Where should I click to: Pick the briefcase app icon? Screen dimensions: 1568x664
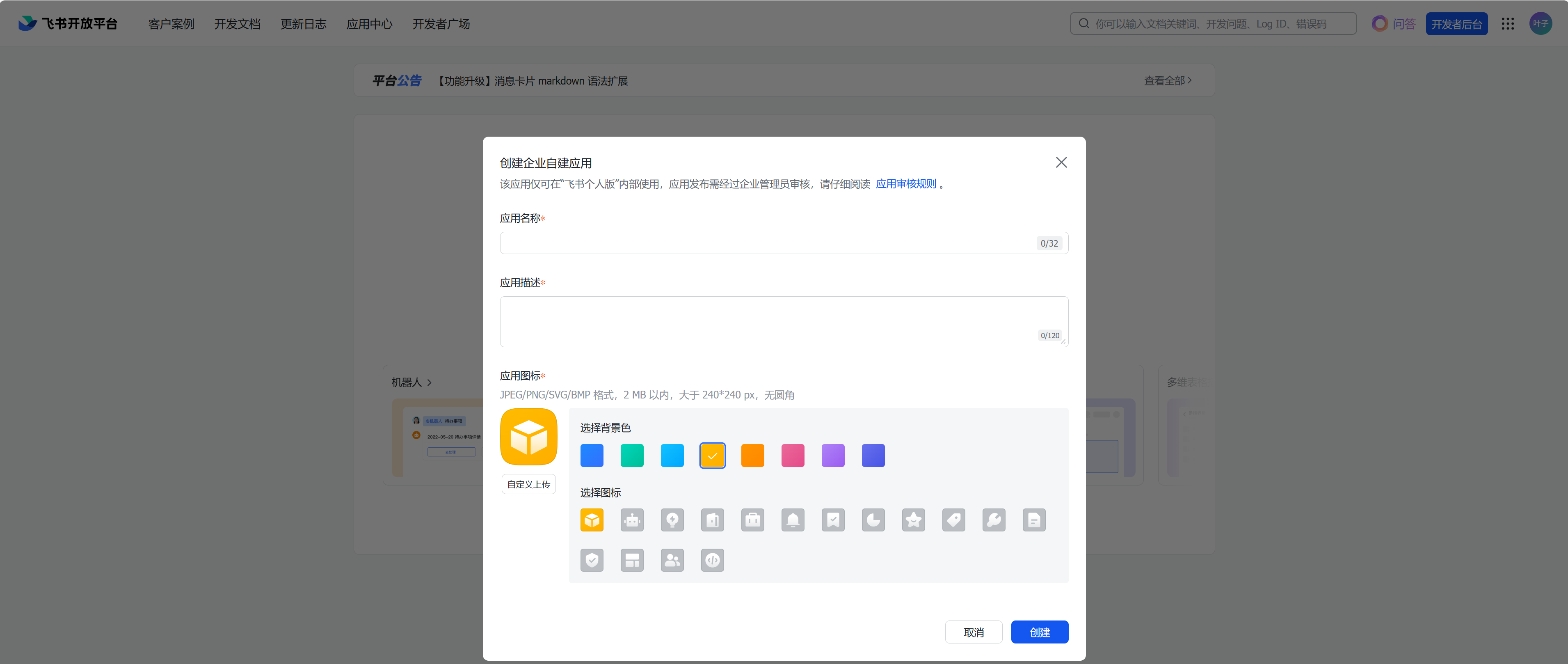752,520
